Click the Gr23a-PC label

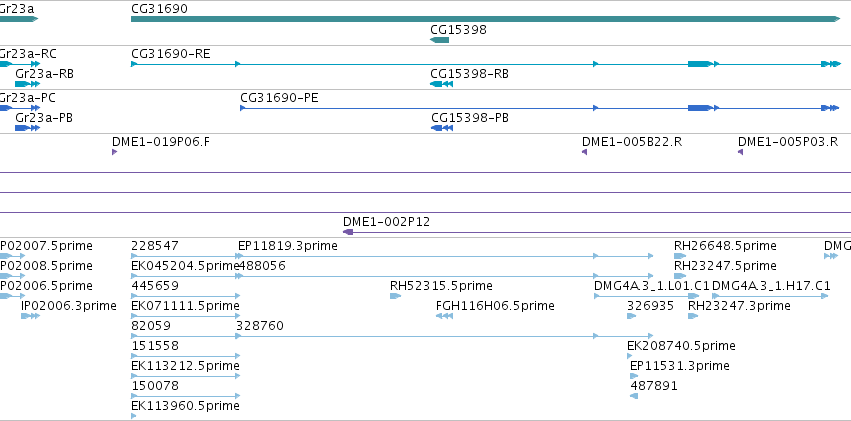(x=28, y=98)
